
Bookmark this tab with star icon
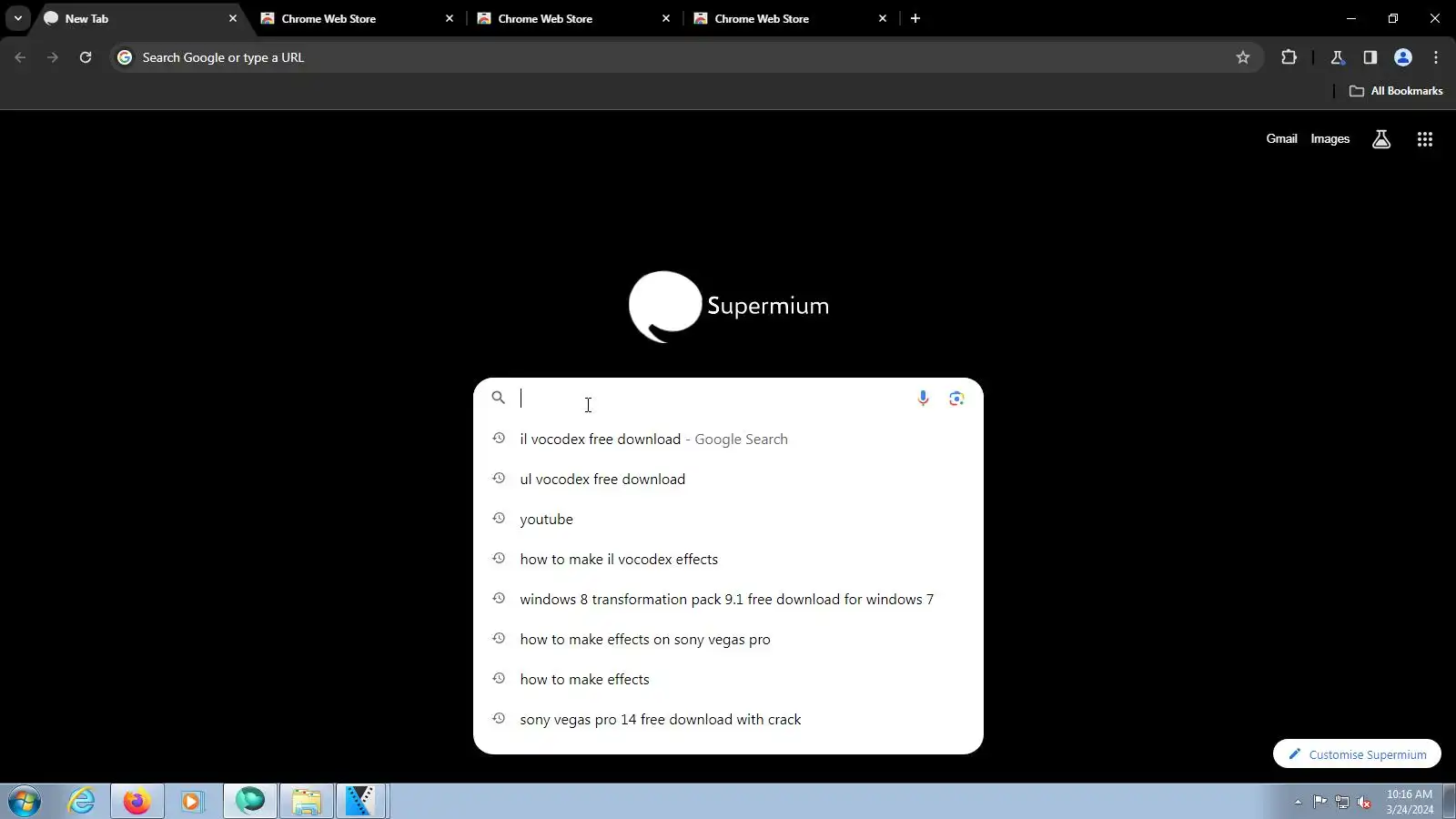1243,57
